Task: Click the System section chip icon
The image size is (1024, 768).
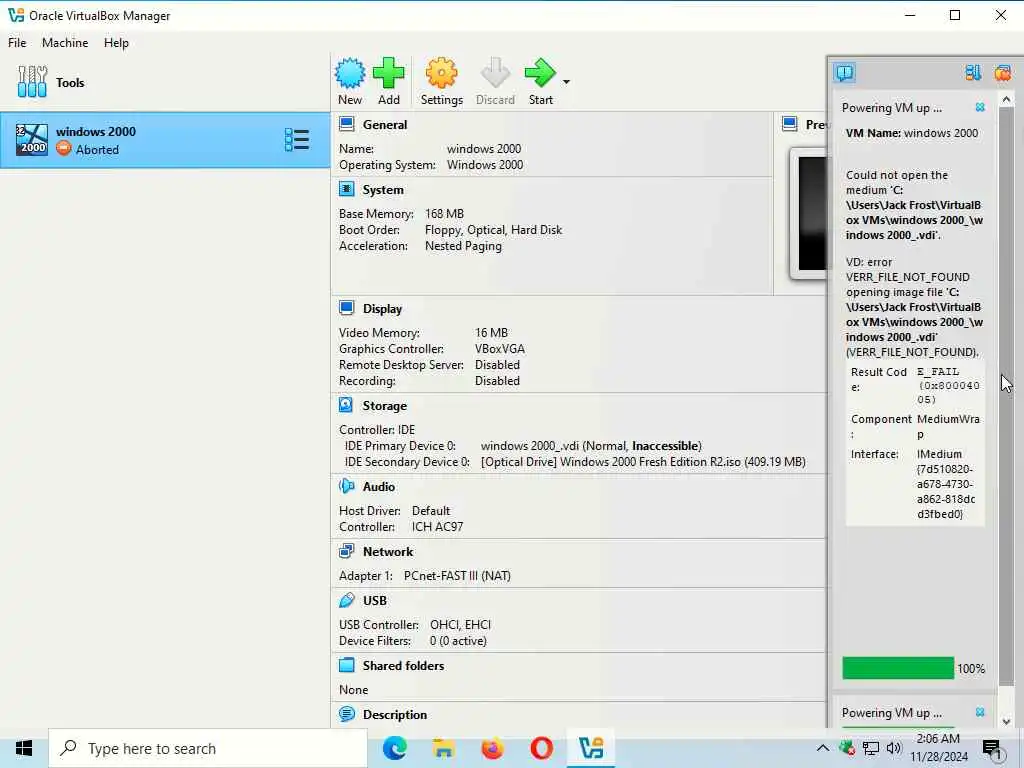Action: pyautogui.click(x=347, y=189)
